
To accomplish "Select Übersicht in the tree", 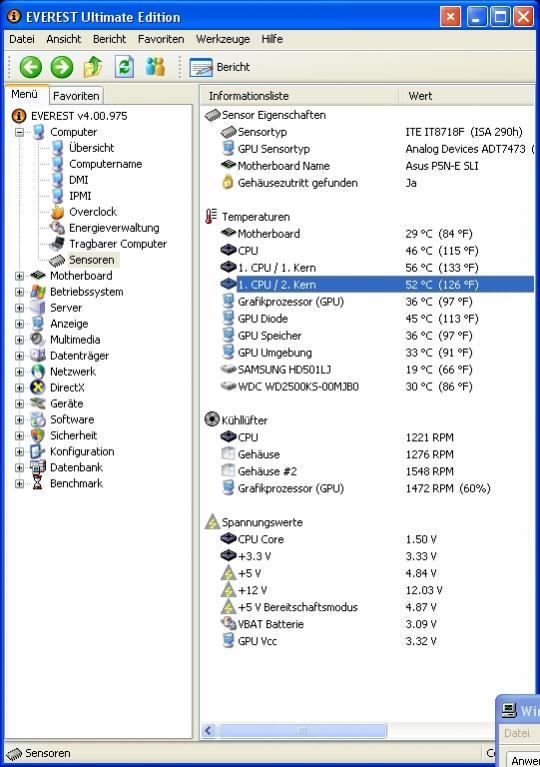I will pyautogui.click(x=91, y=148).
